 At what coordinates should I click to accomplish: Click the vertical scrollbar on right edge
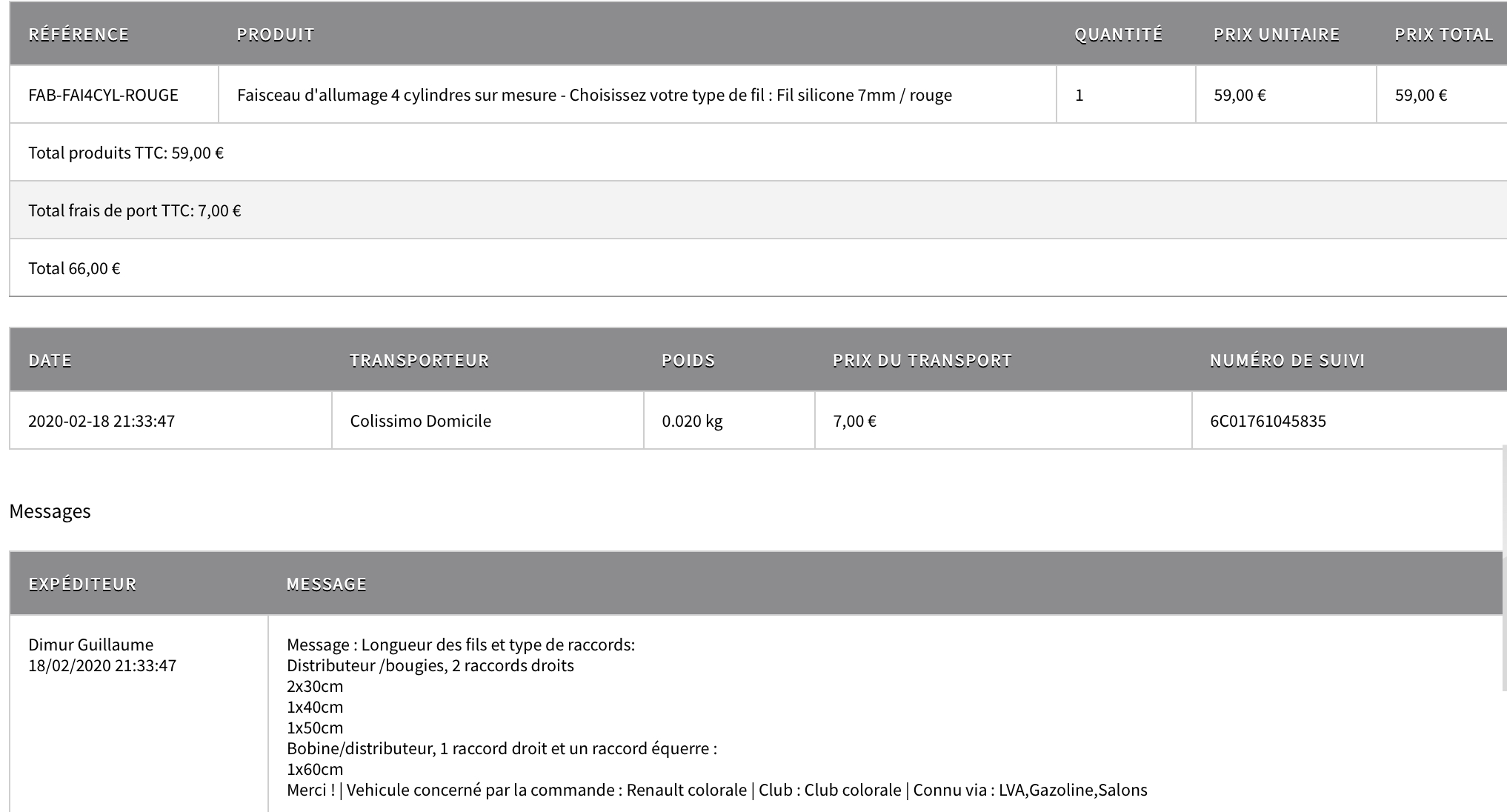1503,568
